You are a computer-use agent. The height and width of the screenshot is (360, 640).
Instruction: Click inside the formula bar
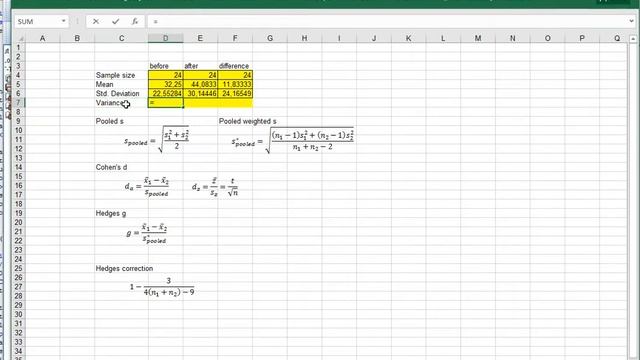(x=388, y=21)
